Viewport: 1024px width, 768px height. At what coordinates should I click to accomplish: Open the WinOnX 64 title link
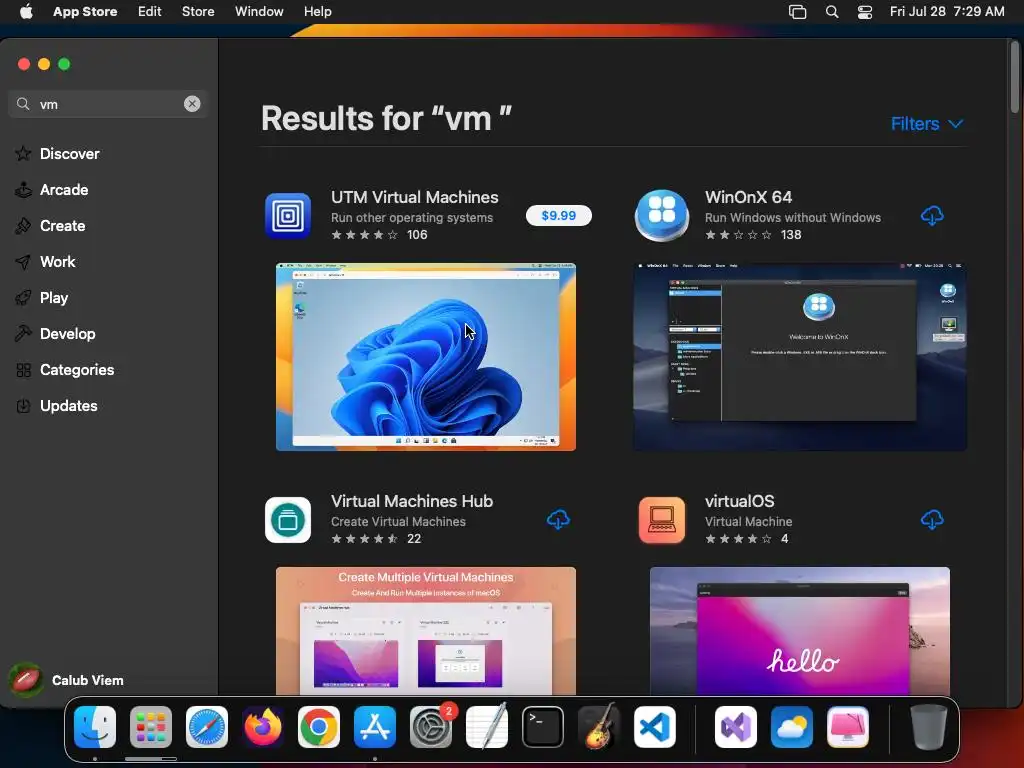point(748,197)
